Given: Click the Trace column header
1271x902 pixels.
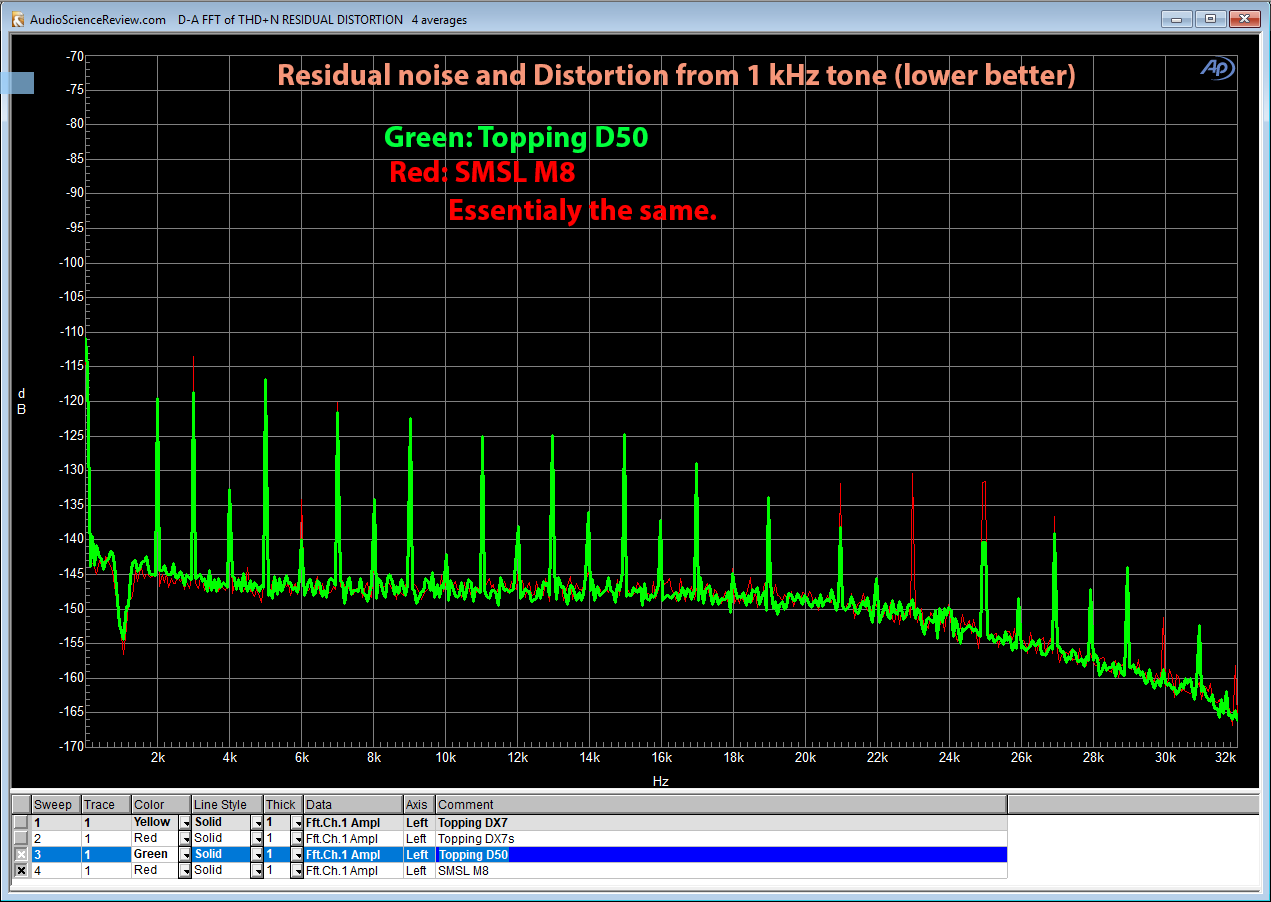Looking at the screenshot, I should (104, 804).
